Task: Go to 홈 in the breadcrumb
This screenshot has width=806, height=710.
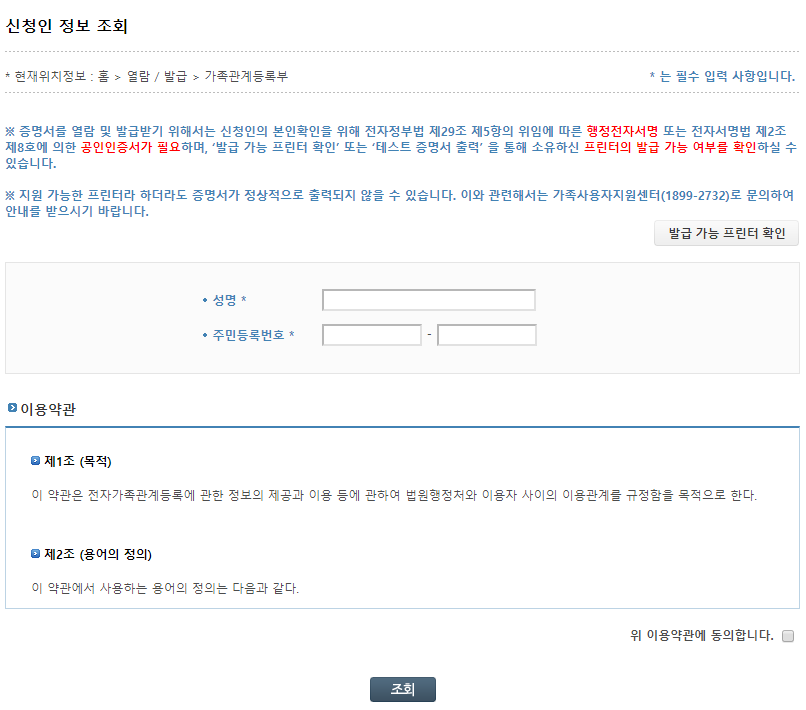Action: click(x=103, y=76)
